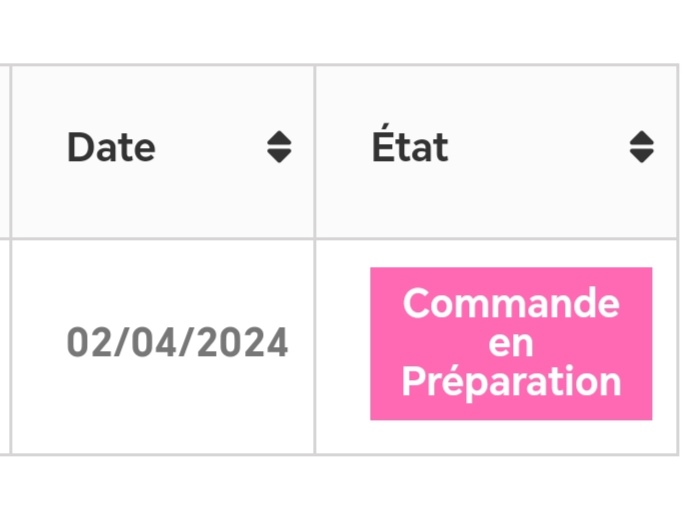Sort Date column descending with down arrow
This screenshot has width=699, height=516.
(x=279, y=156)
